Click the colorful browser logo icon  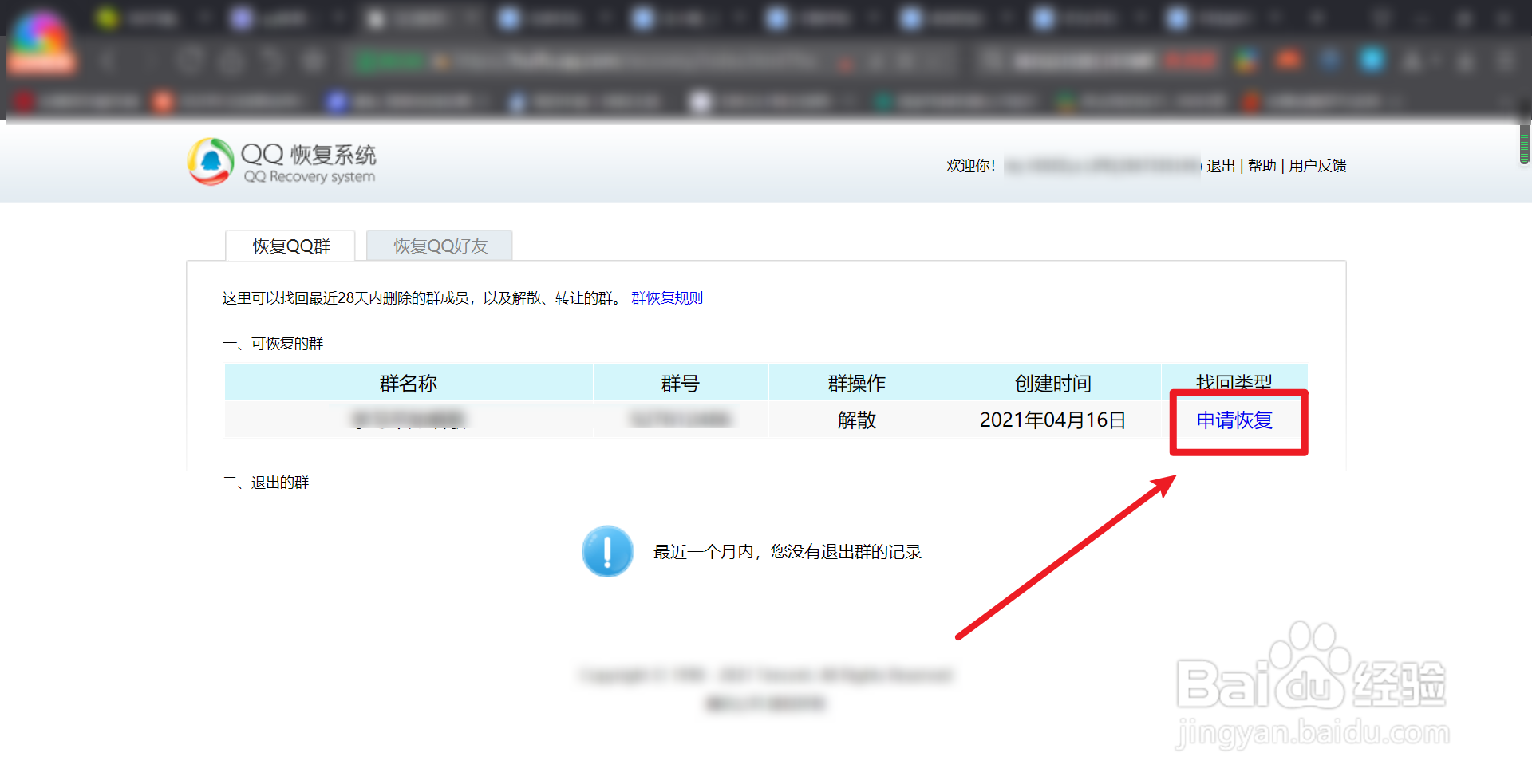41,41
